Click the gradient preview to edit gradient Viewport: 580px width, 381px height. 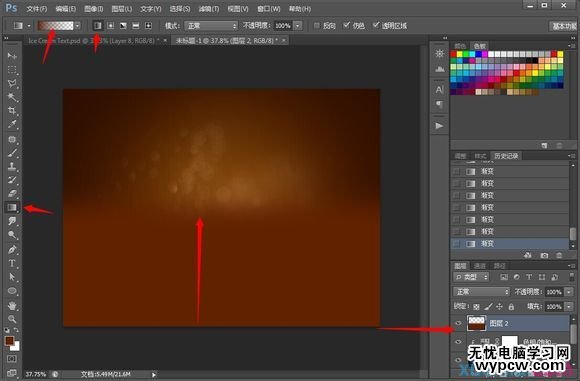[x=55, y=26]
